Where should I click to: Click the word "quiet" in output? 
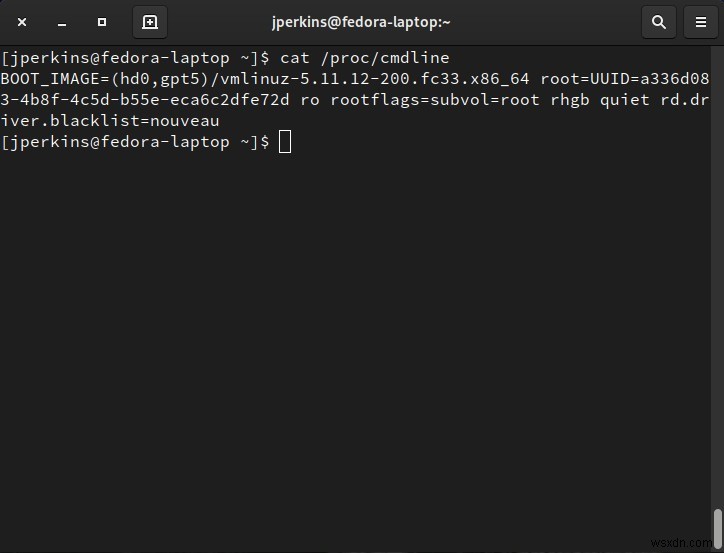tap(625, 100)
